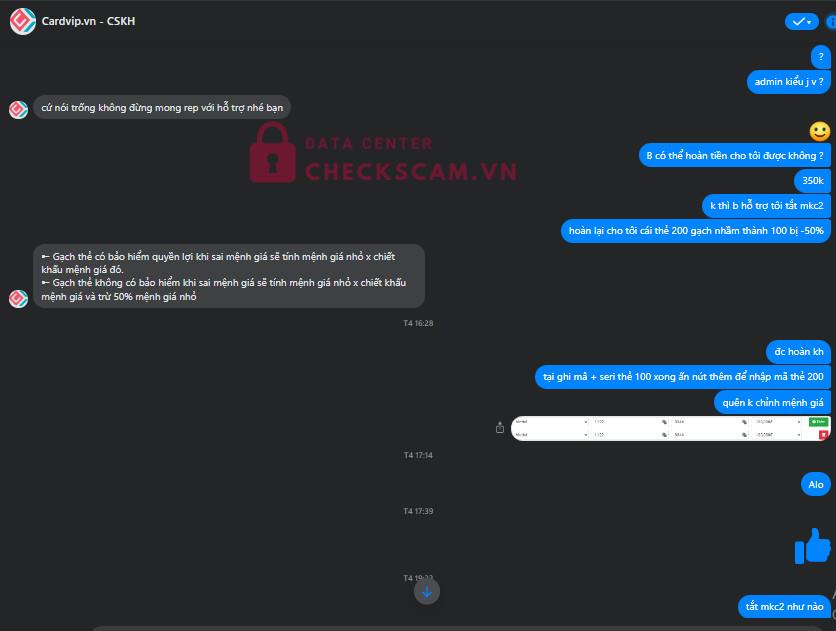Image resolution: width=836 pixels, height=631 pixels.
Task: Open the Cardvip.vn page profile picture
Action: [22, 21]
